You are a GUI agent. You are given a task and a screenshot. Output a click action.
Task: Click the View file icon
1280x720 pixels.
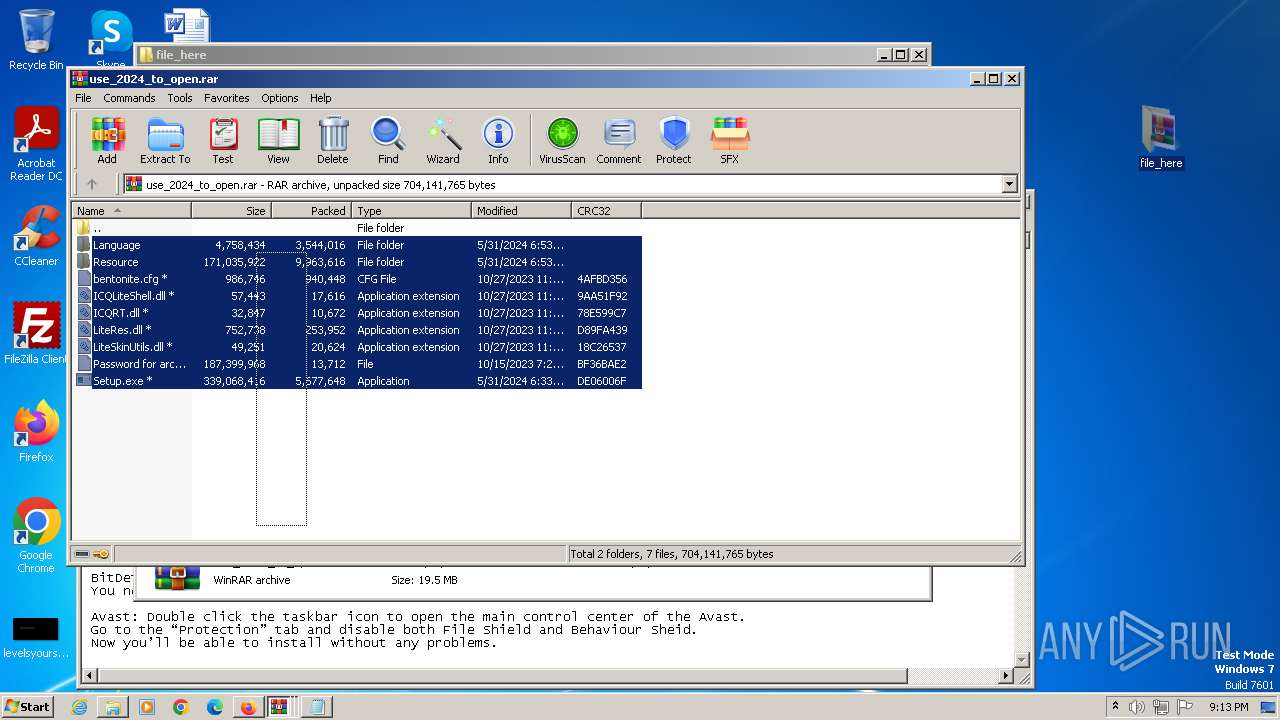278,140
